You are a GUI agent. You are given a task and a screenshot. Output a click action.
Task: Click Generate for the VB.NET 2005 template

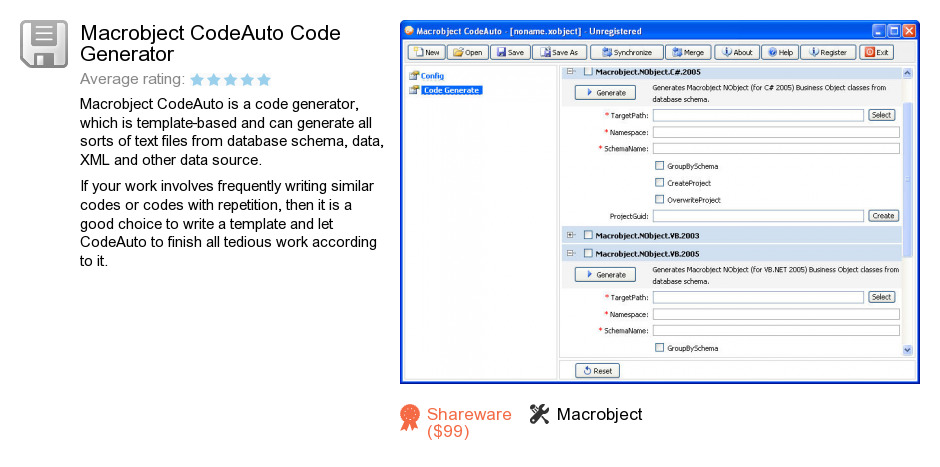(605, 275)
